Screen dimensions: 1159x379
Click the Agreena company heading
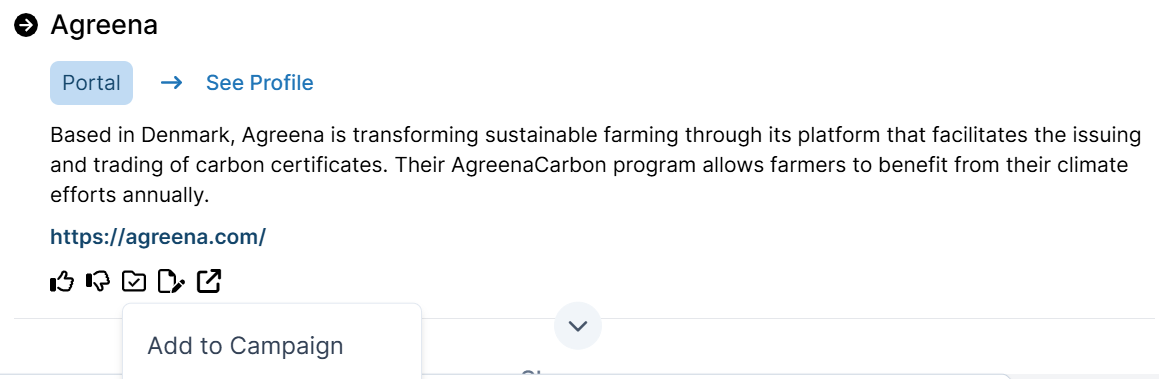(x=104, y=25)
